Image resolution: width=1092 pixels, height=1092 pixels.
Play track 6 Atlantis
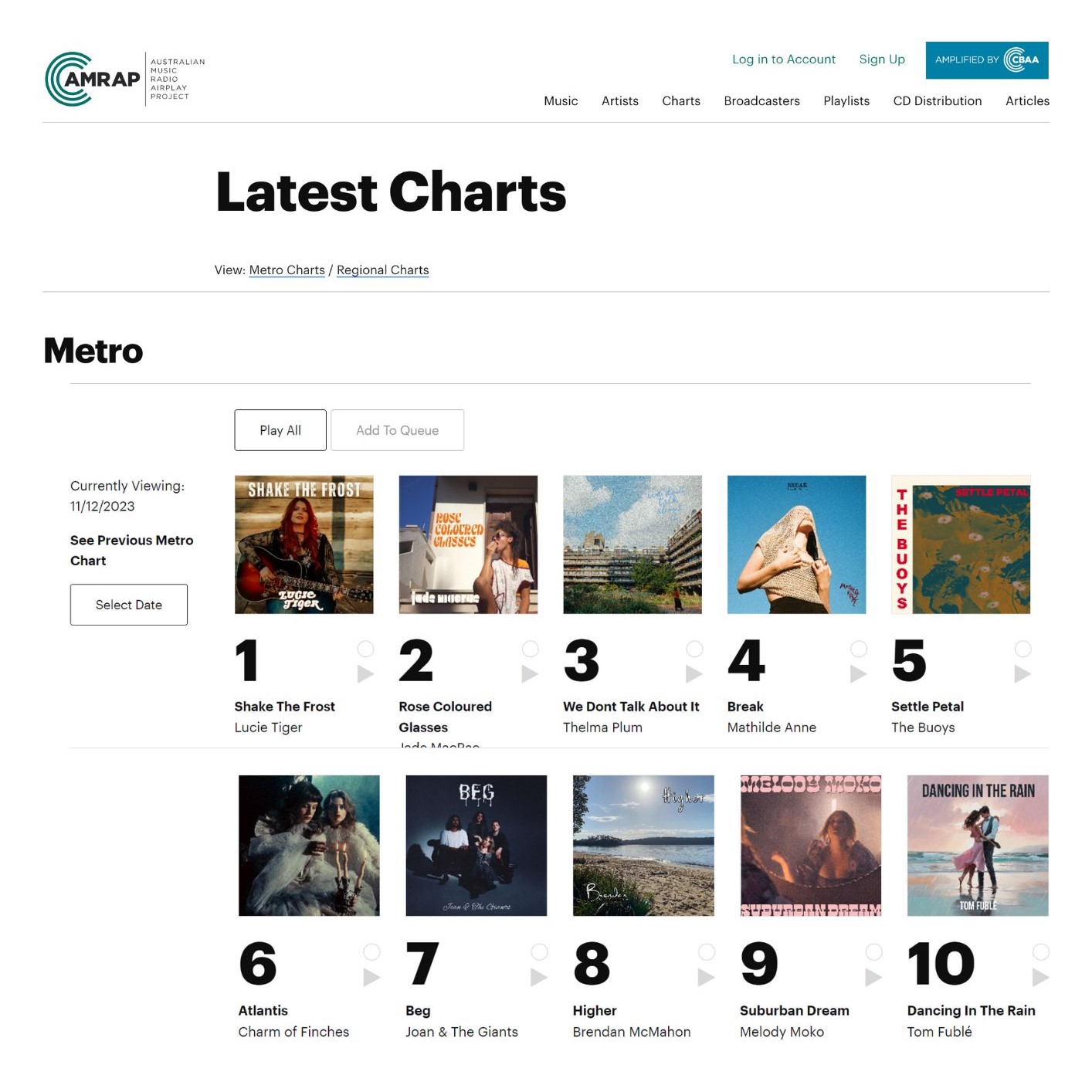[x=371, y=978]
